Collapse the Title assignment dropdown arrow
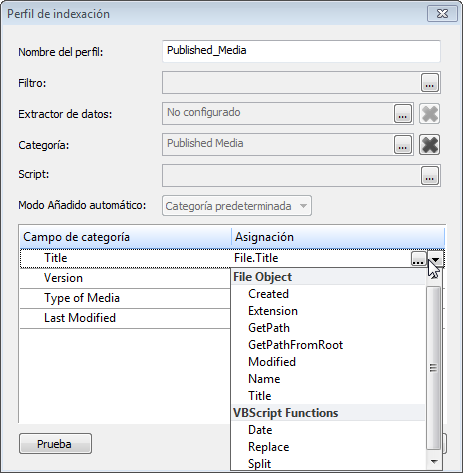The width and height of the screenshot is (463, 473). click(x=435, y=258)
